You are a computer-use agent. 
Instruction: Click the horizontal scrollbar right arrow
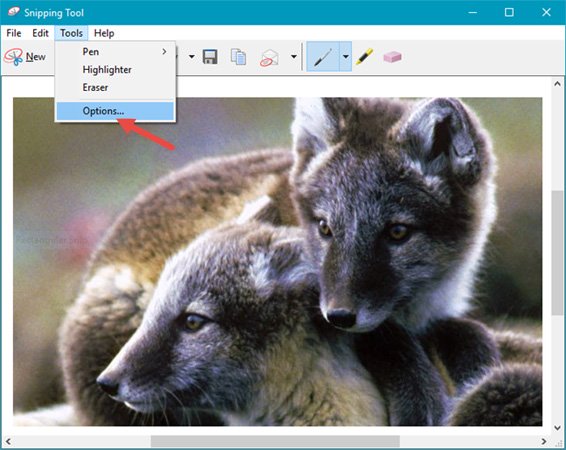544,441
